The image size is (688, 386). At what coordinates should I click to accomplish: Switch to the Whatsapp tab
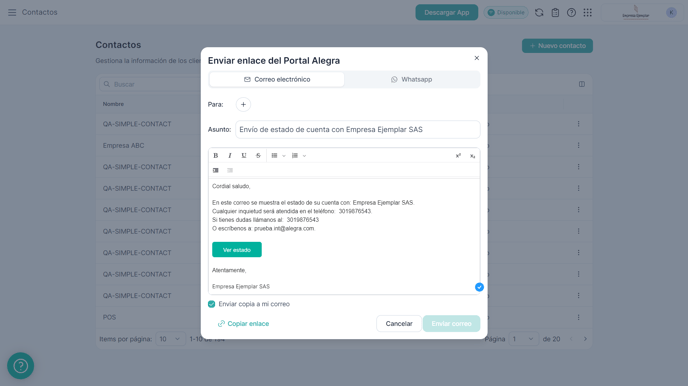[x=412, y=79]
